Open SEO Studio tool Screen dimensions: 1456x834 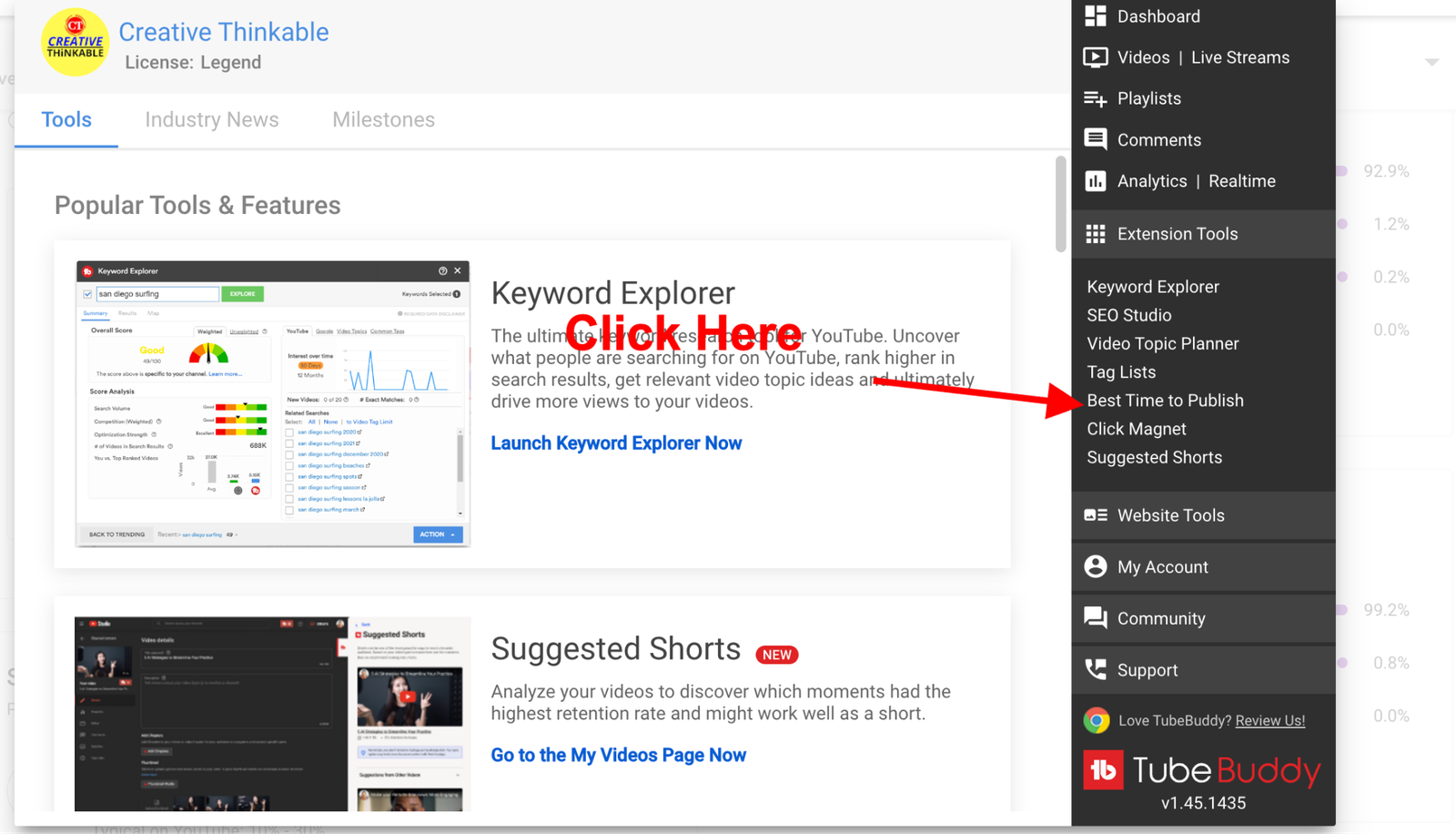[1129, 315]
